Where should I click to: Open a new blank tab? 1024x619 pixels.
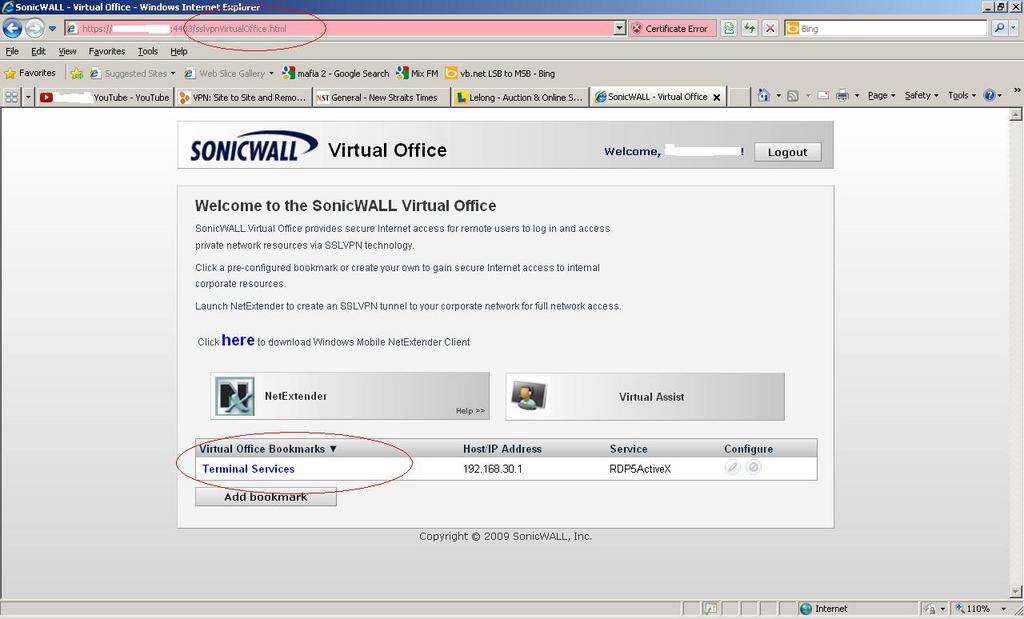point(739,97)
